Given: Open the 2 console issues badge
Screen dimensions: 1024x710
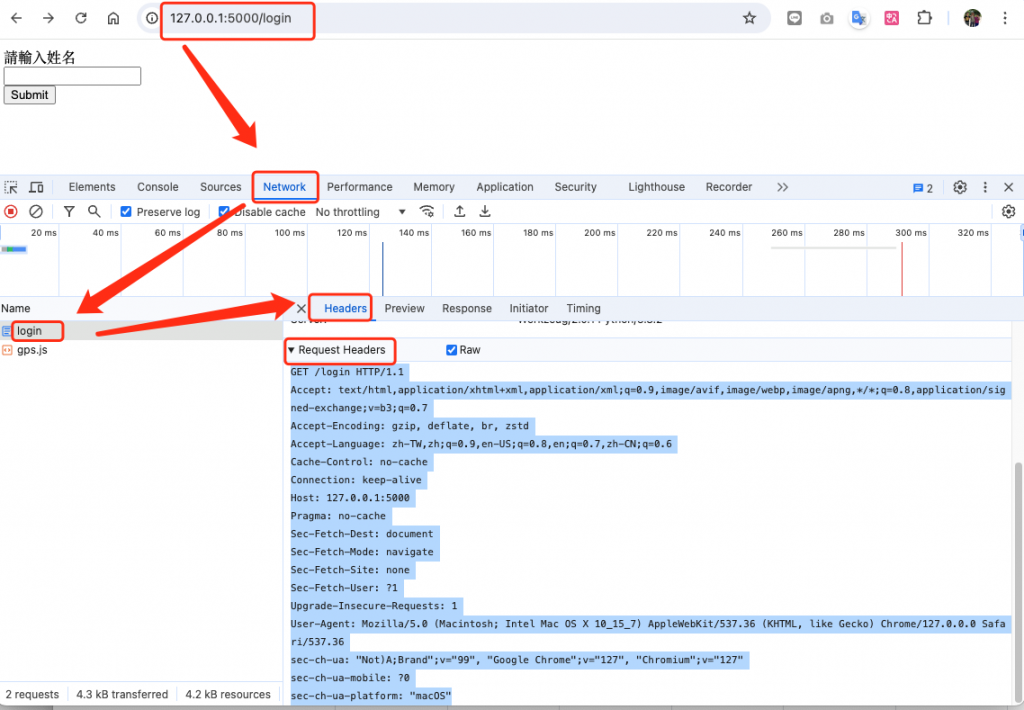Looking at the screenshot, I should [923, 188].
